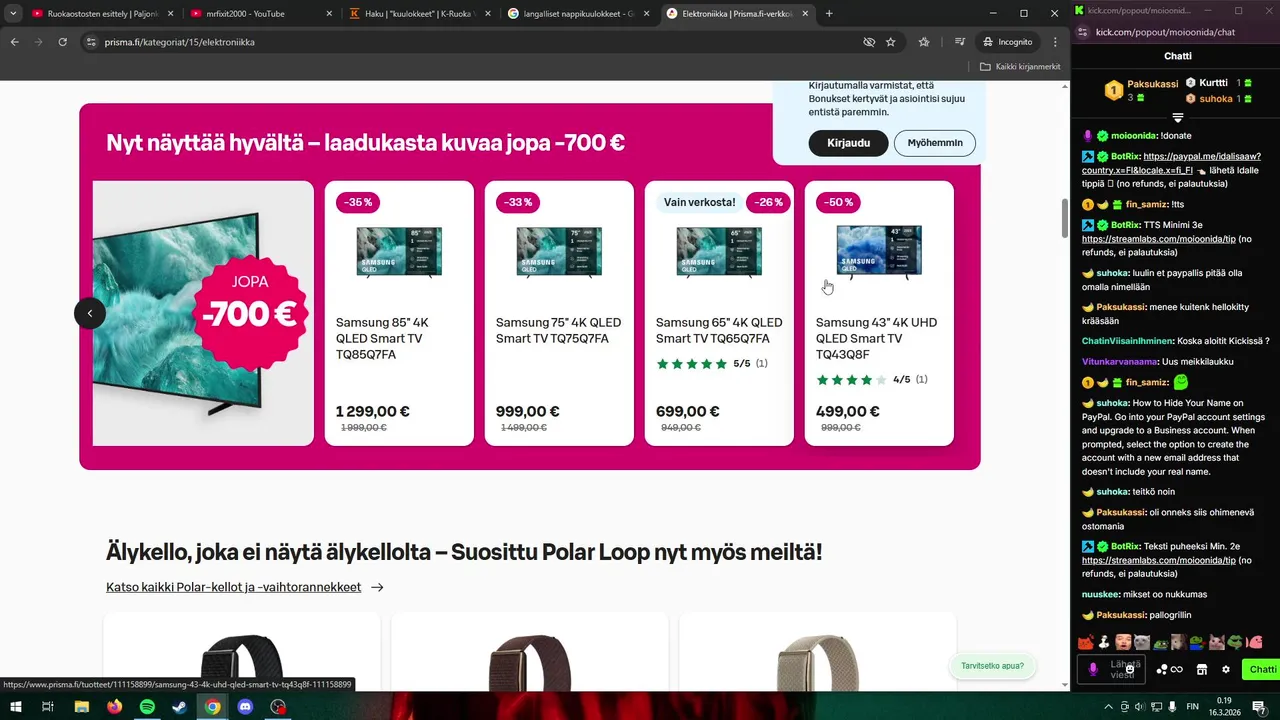Viewport: 1280px width, 720px height.
Task: Click username Vitunkarvanaama in chat
Action: 1120,361
